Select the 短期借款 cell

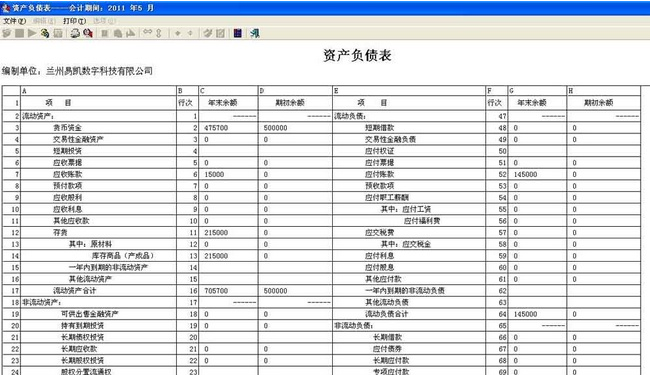coord(409,128)
